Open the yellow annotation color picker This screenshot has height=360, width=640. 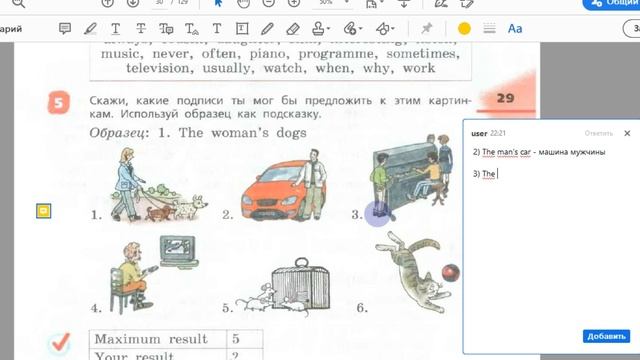coord(464,29)
